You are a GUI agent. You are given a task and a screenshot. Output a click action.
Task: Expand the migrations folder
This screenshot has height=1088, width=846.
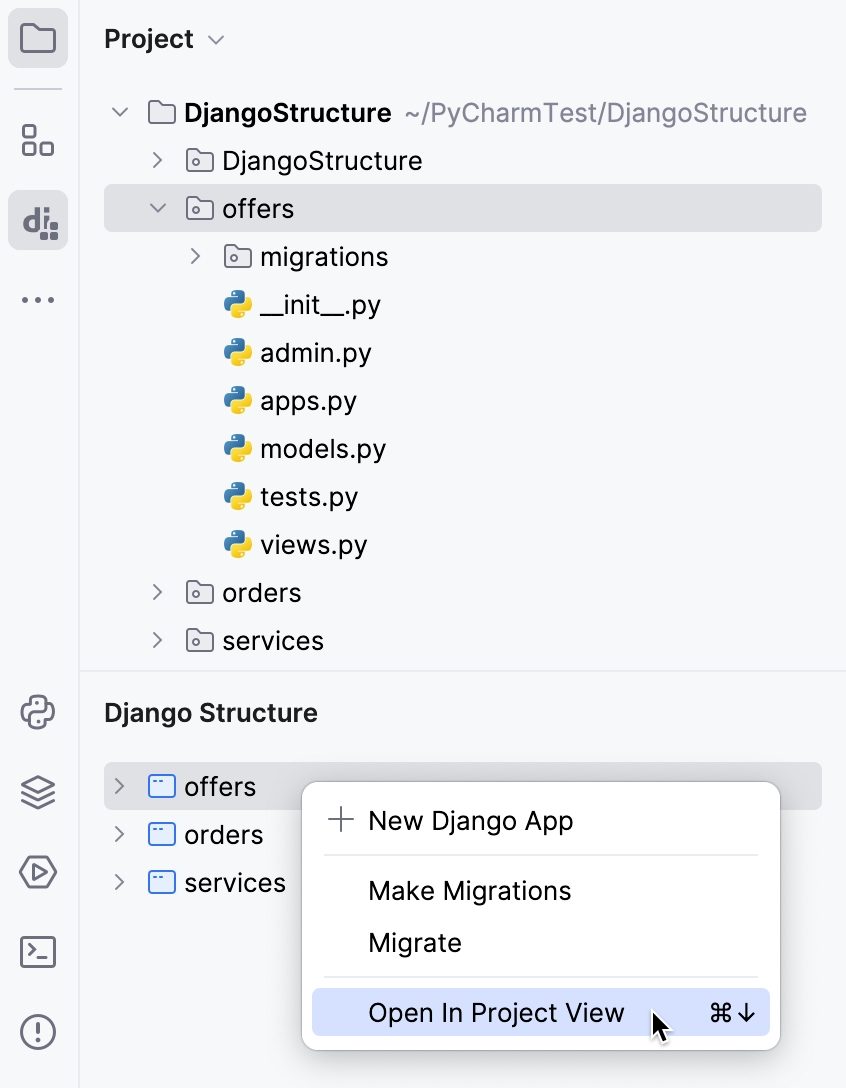[194, 256]
